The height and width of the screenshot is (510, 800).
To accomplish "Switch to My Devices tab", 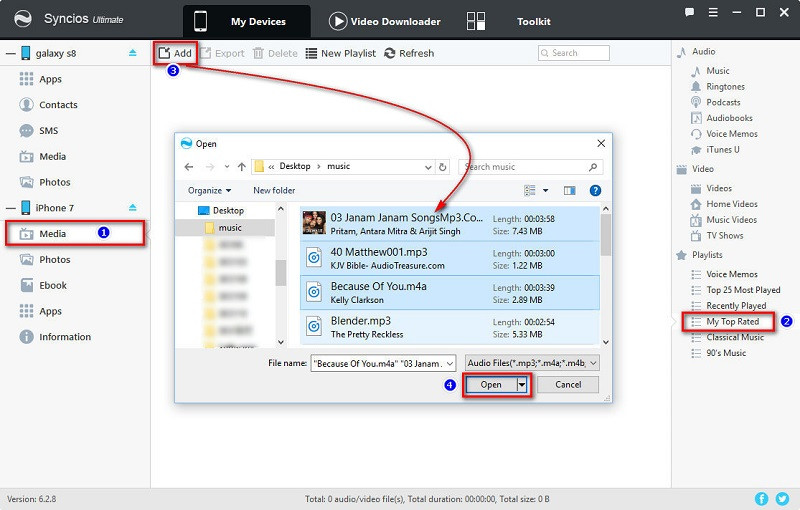I will click(247, 21).
